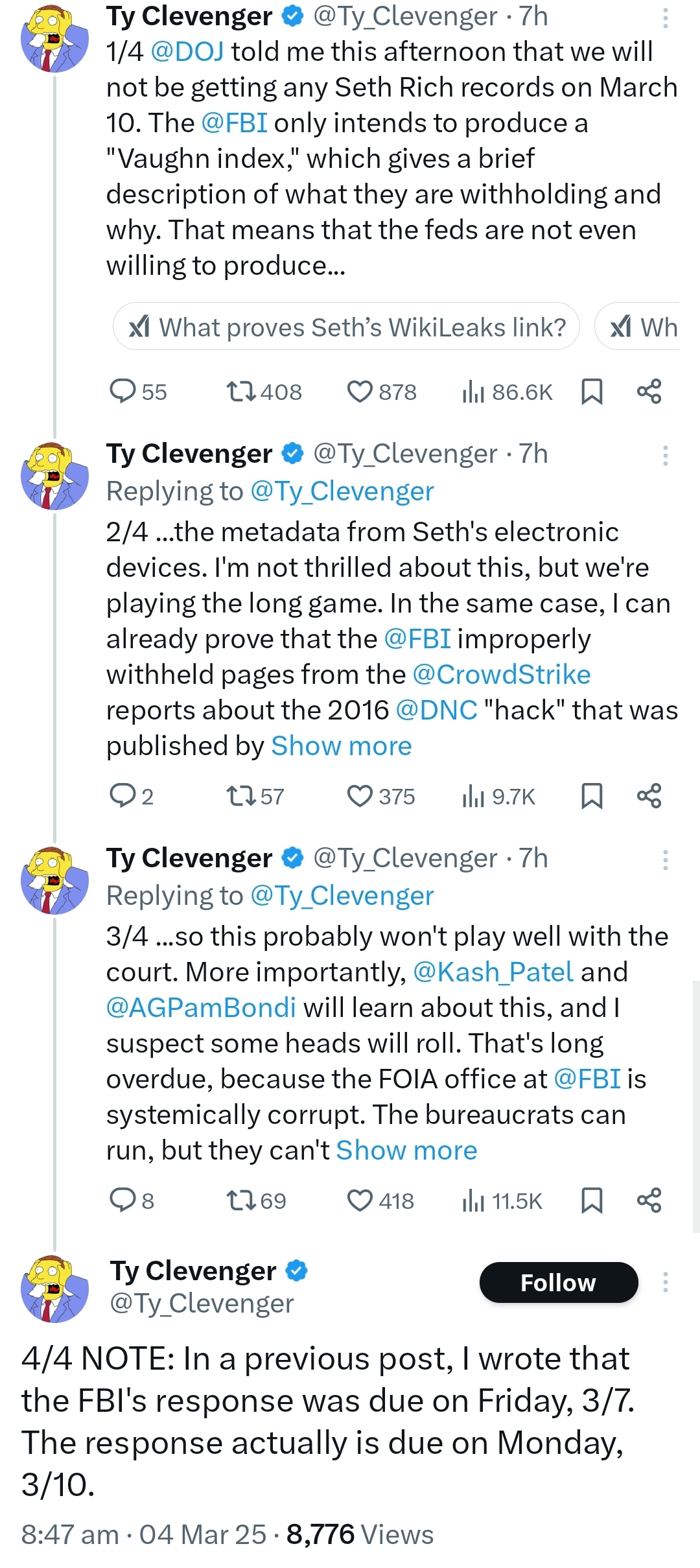700x1568 pixels.
Task: Repost the 2/4 tweet with 57 reposts
Action: coord(241,796)
